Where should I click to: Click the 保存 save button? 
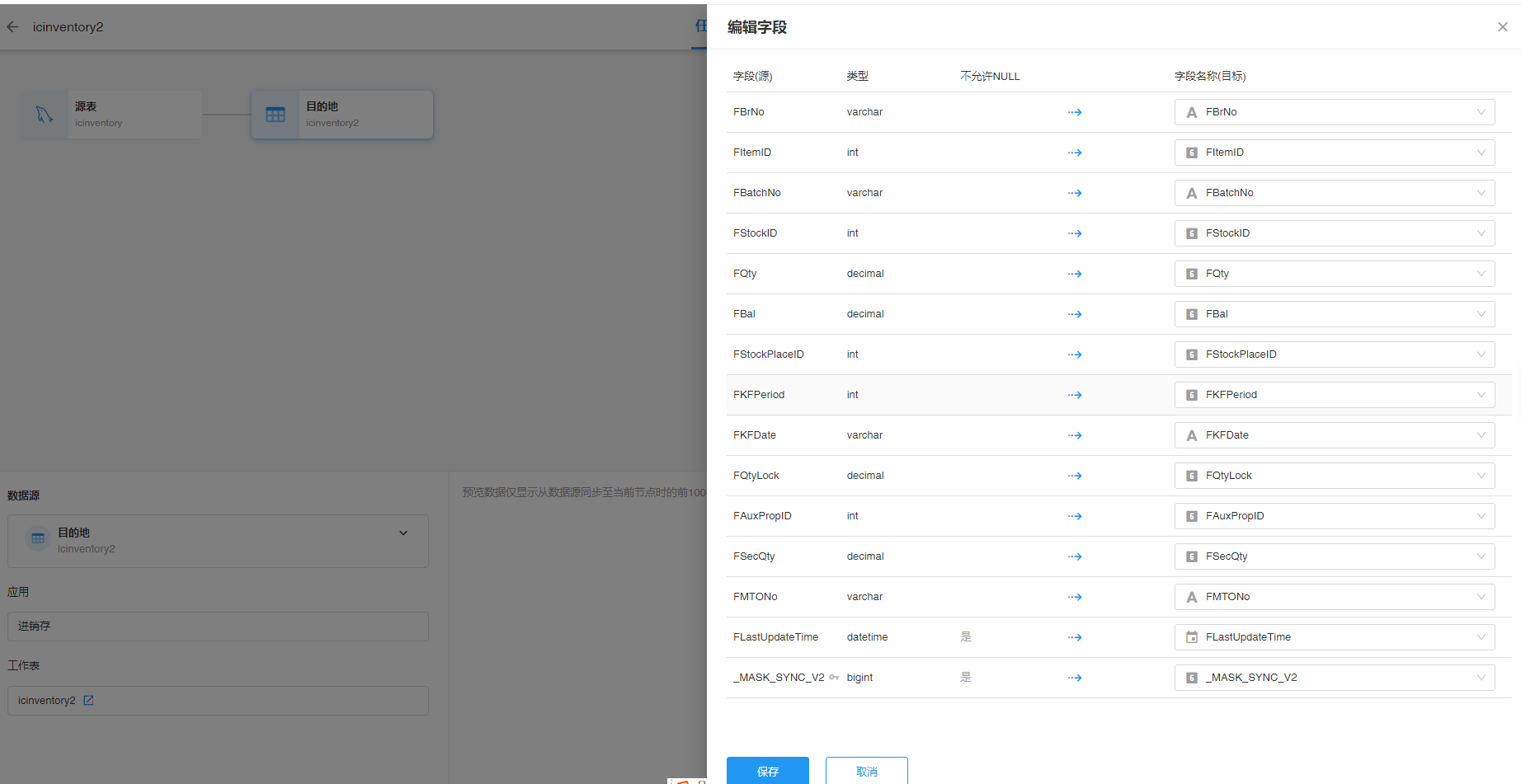point(767,771)
